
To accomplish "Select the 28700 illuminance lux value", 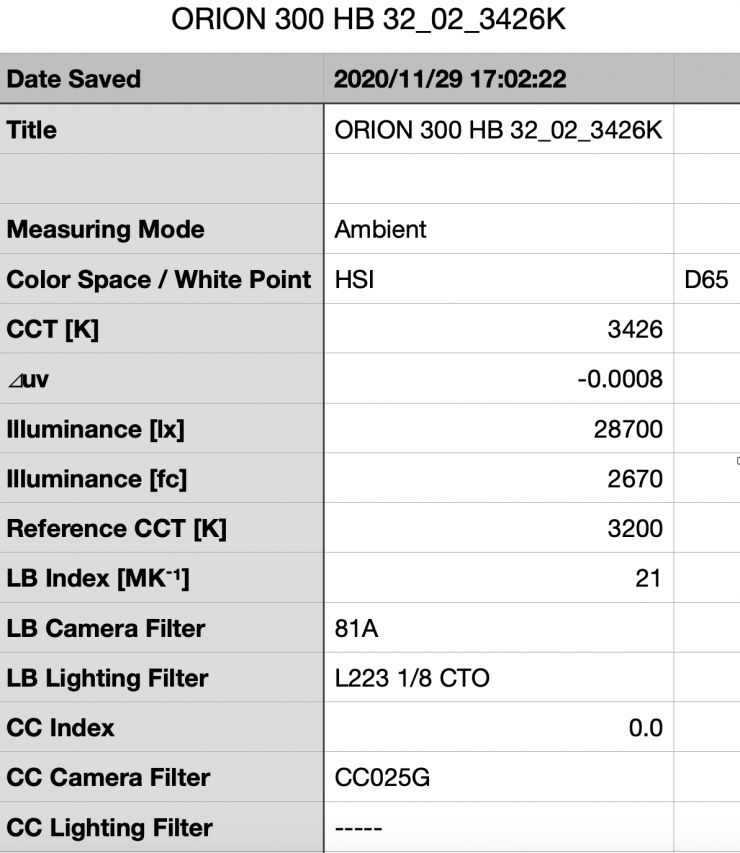I will click(498, 429).
